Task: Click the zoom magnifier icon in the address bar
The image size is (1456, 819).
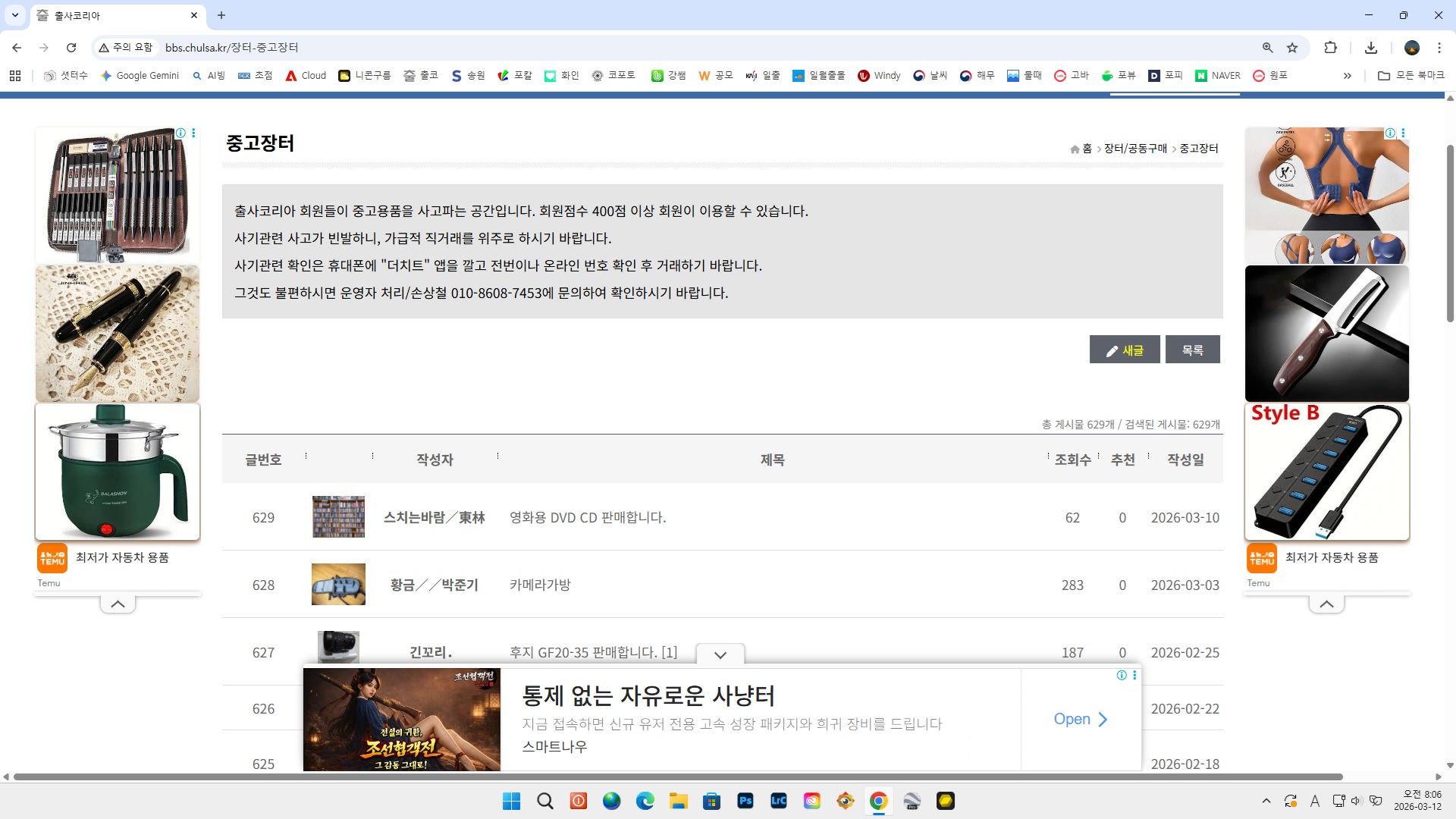Action: coord(1267,48)
